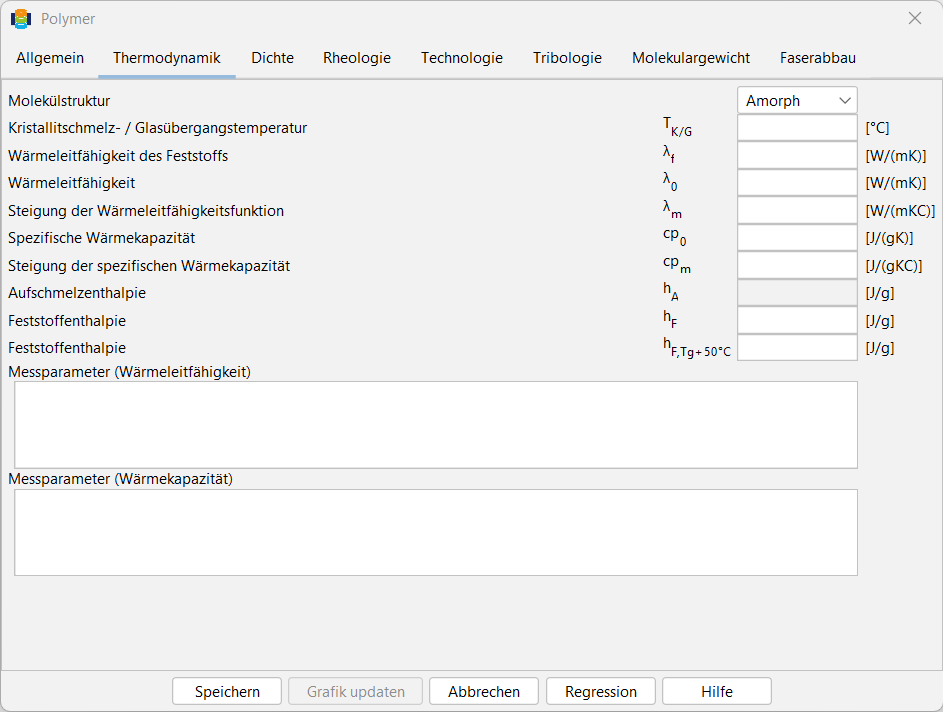943x712 pixels.
Task: Open the Tribologie tab
Action: [x=567, y=58]
